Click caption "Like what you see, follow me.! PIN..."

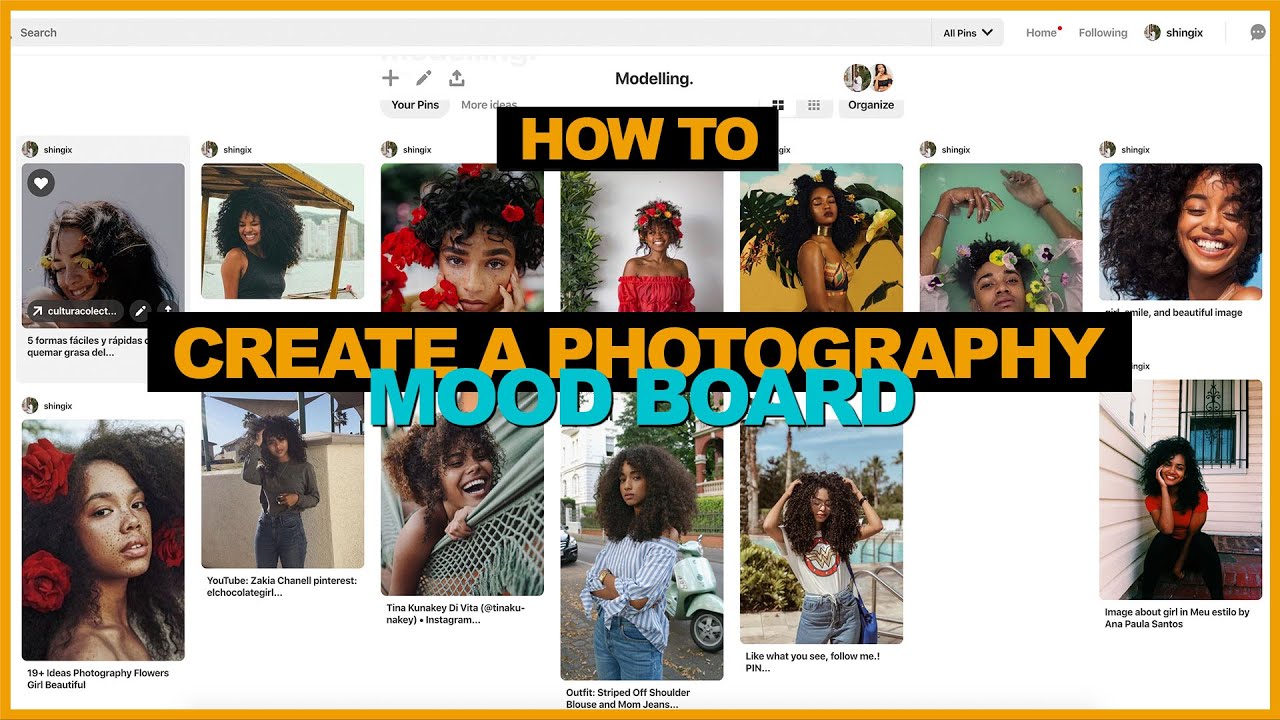tap(813, 662)
